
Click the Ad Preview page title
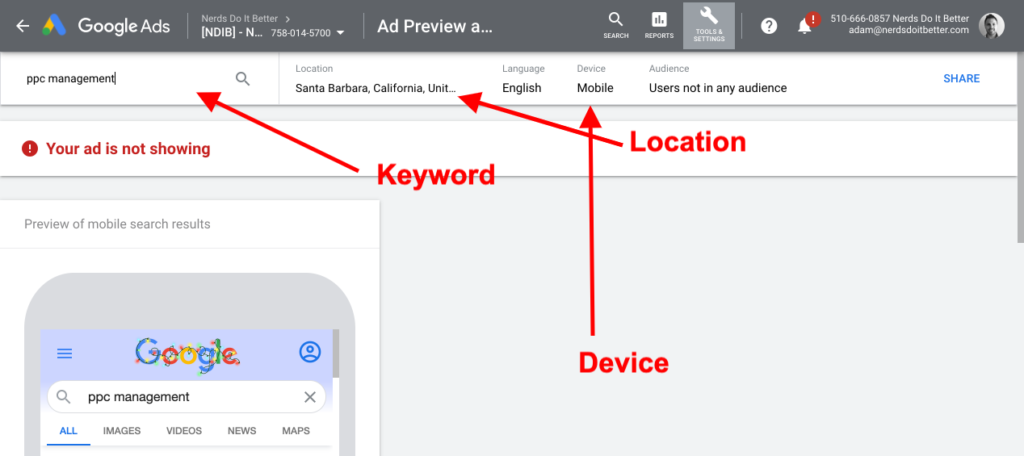tap(434, 26)
